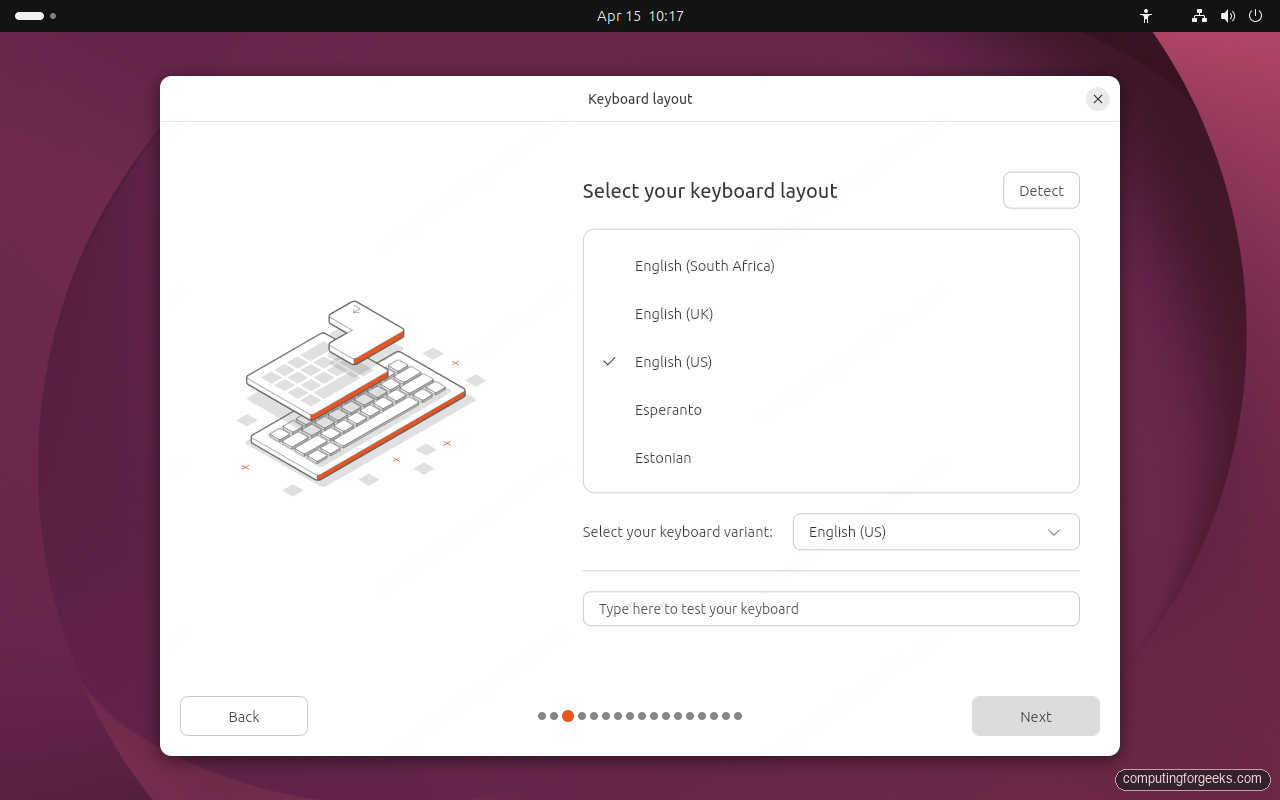The width and height of the screenshot is (1280, 800).
Task: Click the Keyboard layout title bar
Action: (640, 98)
